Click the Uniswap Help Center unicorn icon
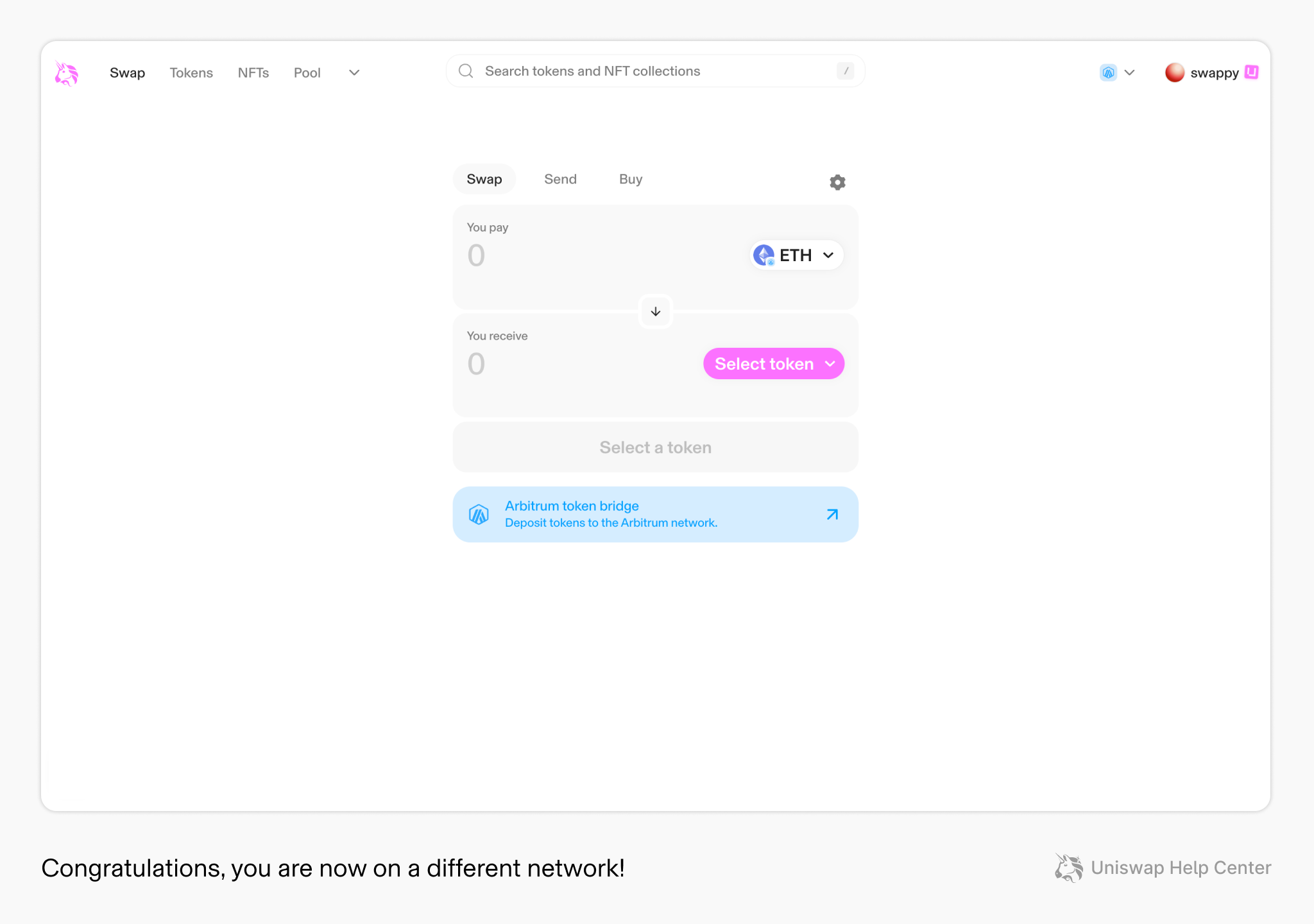Viewport: 1314px width, 924px height. pyautogui.click(x=1068, y=868)
